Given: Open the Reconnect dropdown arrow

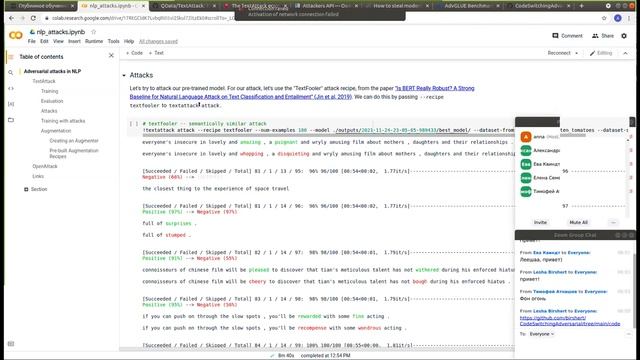Looking at the screenshot, I should tap(576, 53).
